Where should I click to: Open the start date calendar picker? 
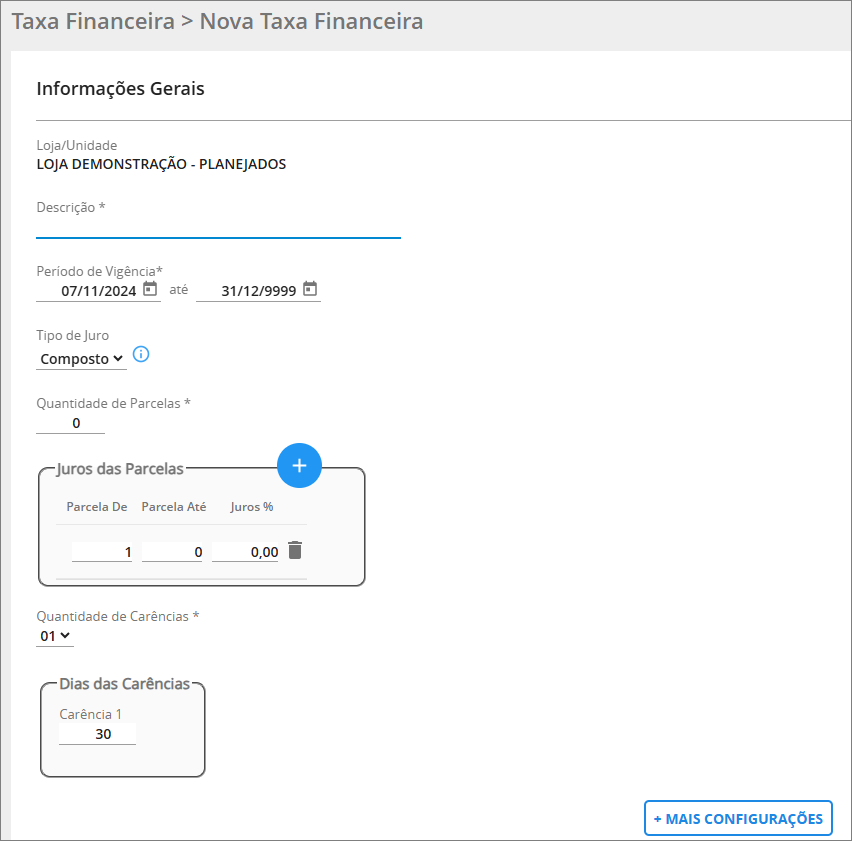150,288
